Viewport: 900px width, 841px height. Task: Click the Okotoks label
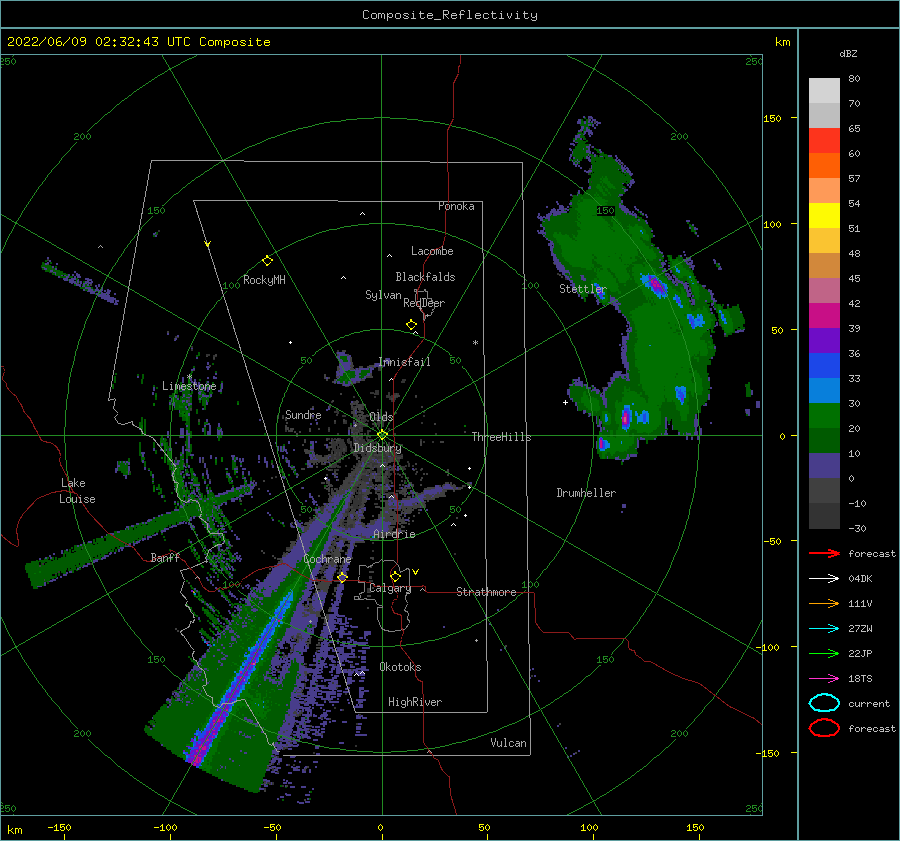(400, 667)
